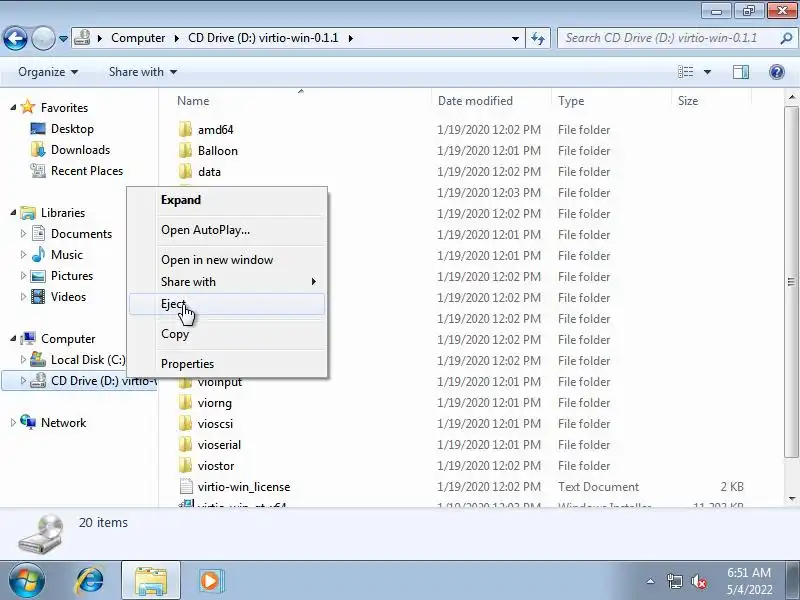
Task: Click the refresh button beside address bar
Action: (538, 38)
